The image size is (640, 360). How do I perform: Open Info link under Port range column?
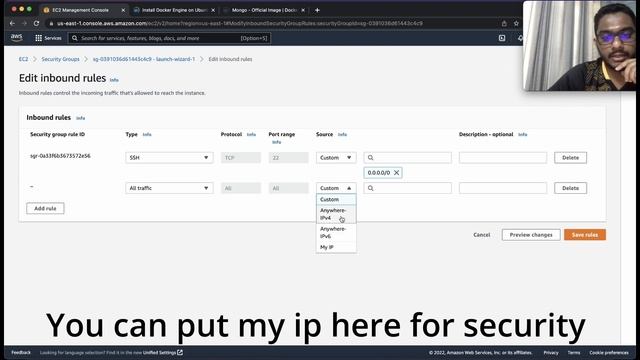pos(276,142)
